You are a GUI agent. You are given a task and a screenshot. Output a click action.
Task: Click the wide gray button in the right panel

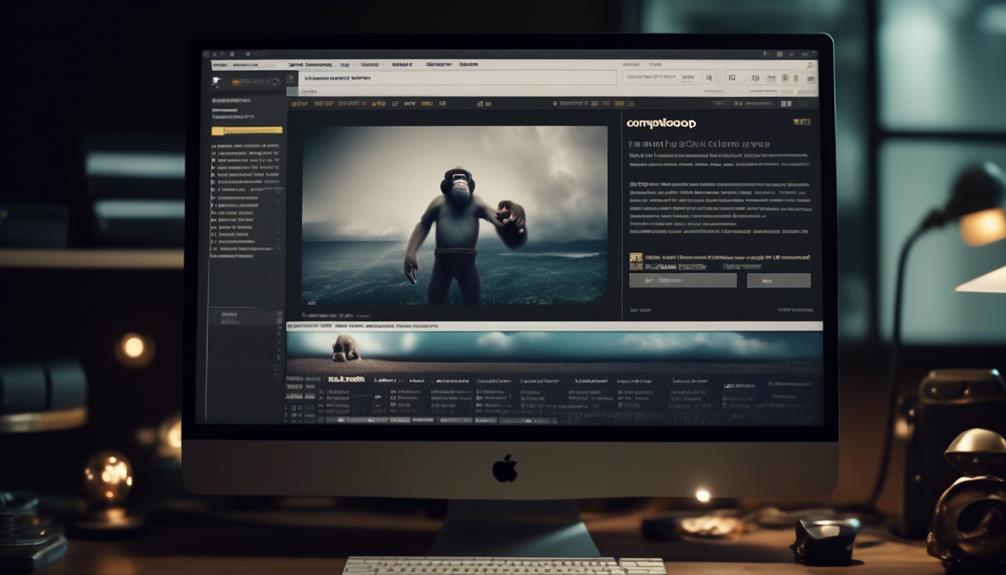[x=682, y=281]
